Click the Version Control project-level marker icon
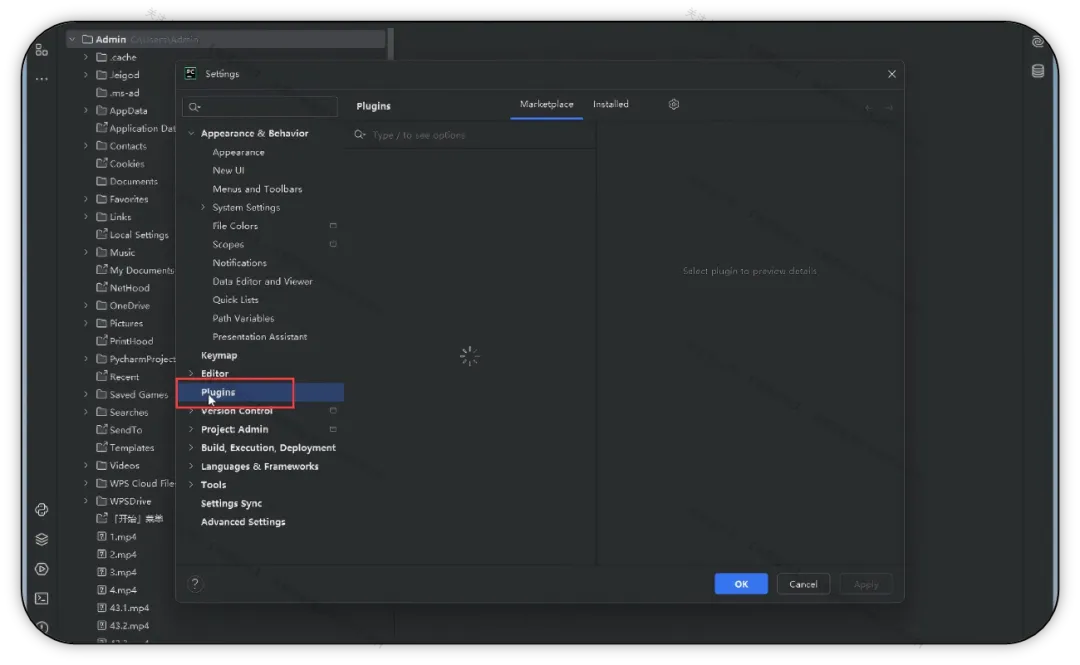1080x665 pixels. tap(333, 411)
